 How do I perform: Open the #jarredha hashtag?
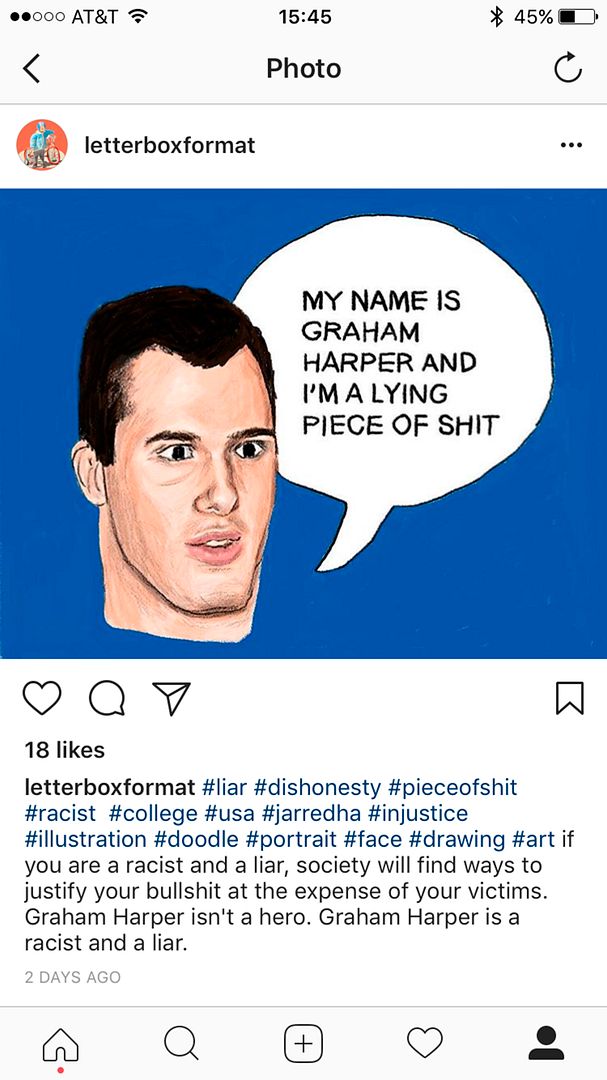[311, 813]
